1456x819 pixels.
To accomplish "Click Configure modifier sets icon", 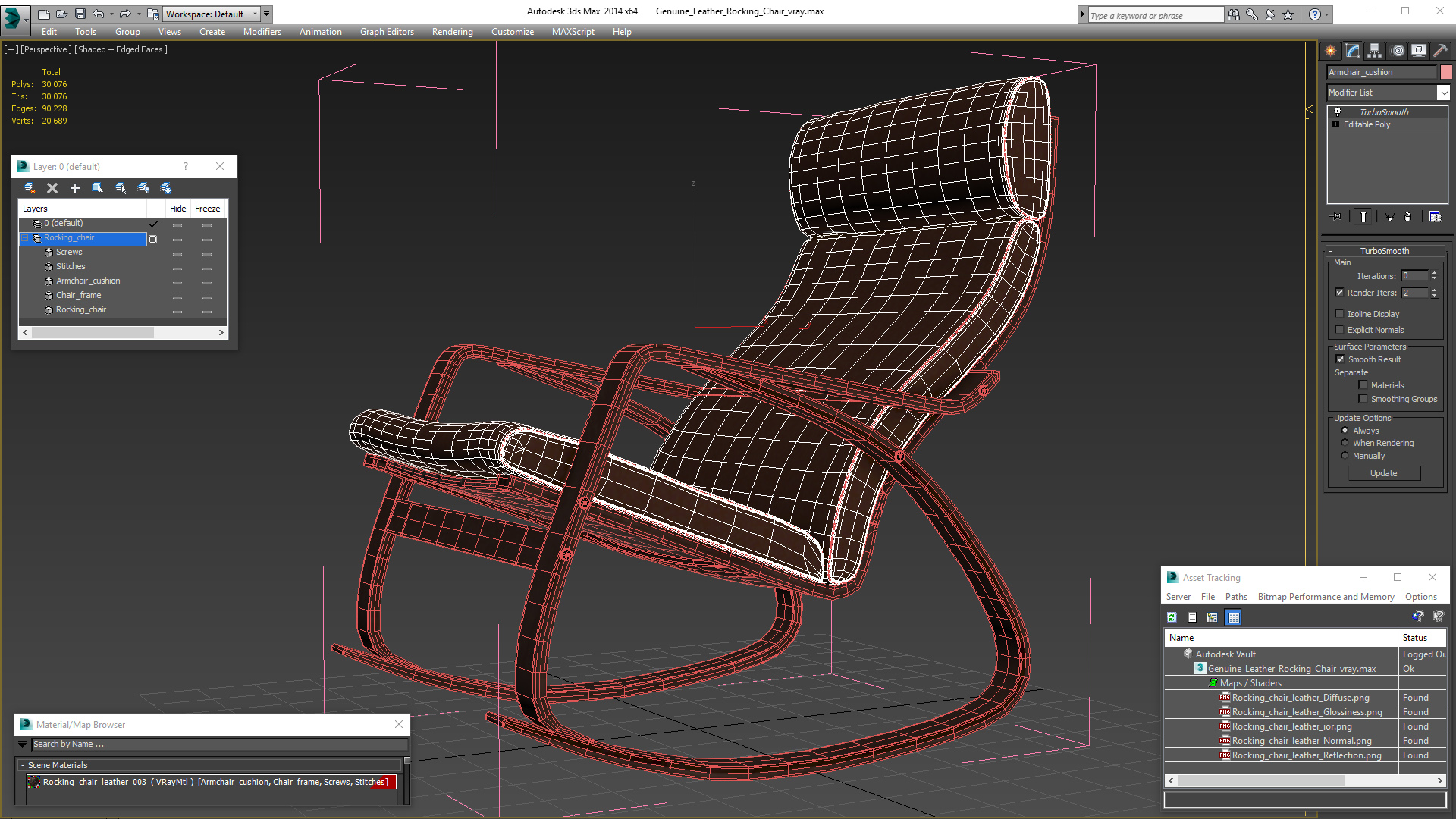I will pos(1435,217).
